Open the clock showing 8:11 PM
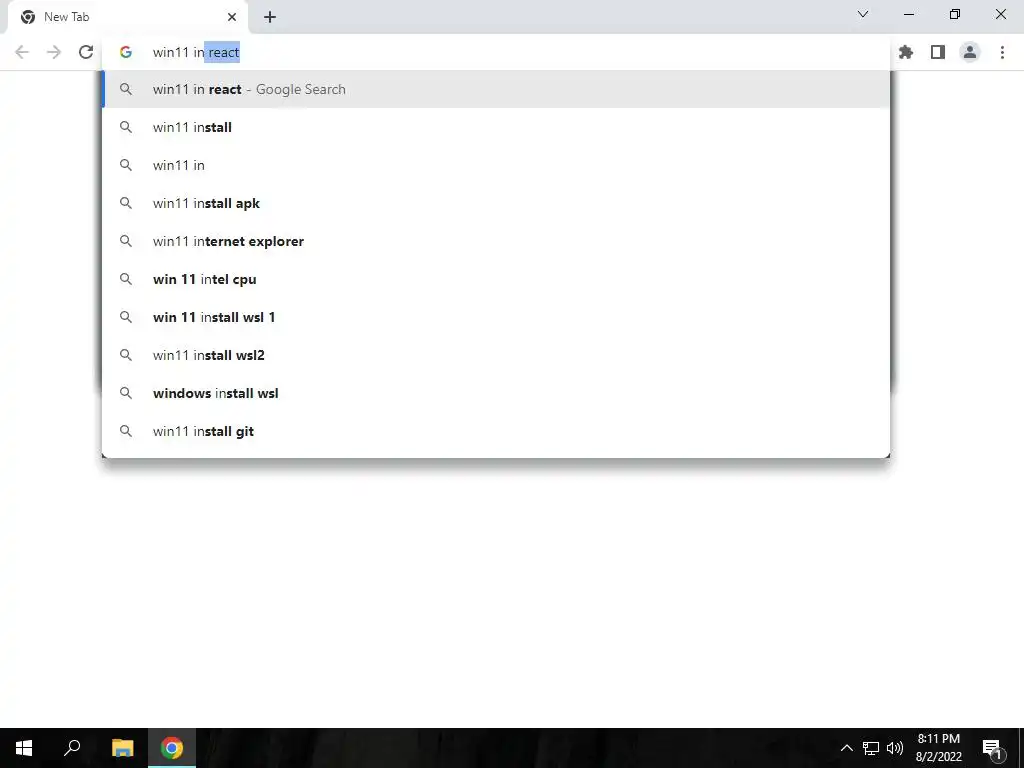1024x768 pixels. (938, 748)
